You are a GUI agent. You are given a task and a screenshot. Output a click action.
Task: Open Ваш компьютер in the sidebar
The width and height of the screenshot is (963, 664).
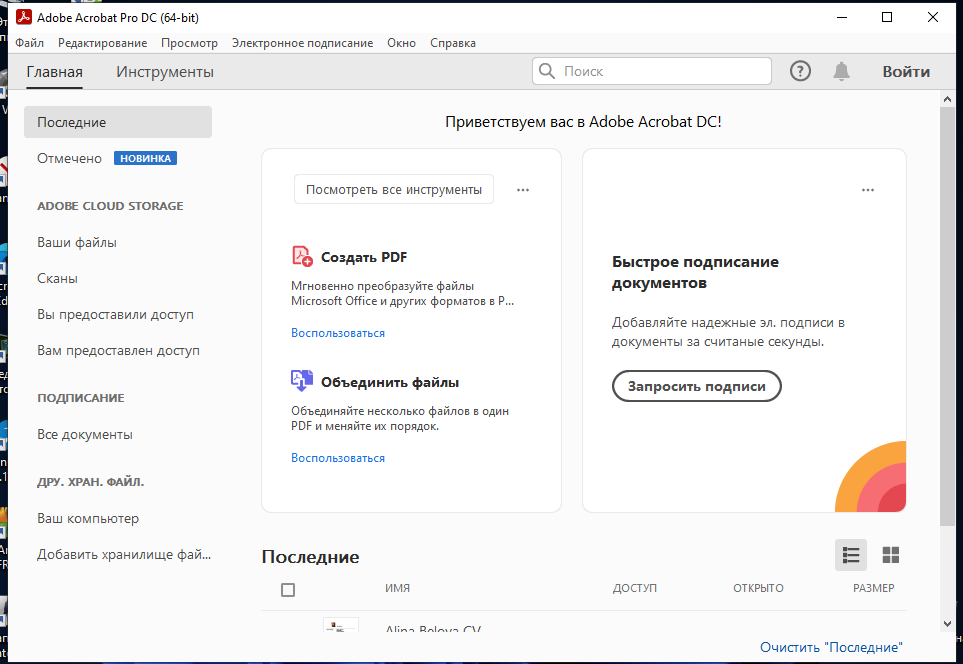pos(88,518)
